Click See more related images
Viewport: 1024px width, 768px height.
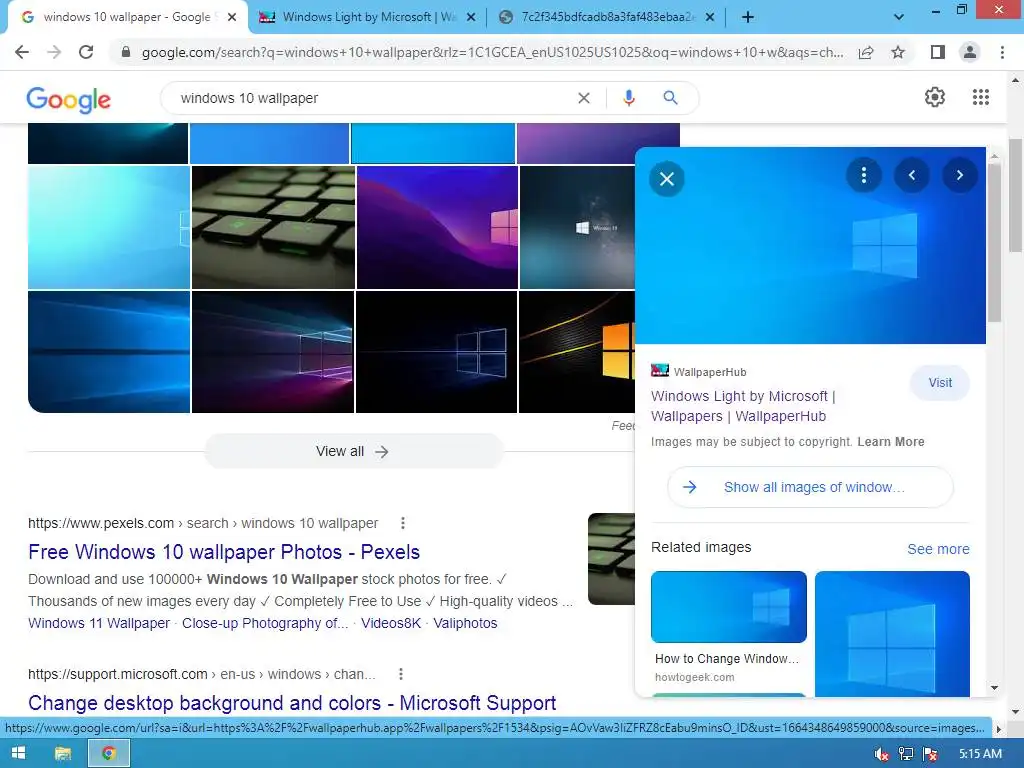pos(938,549)
